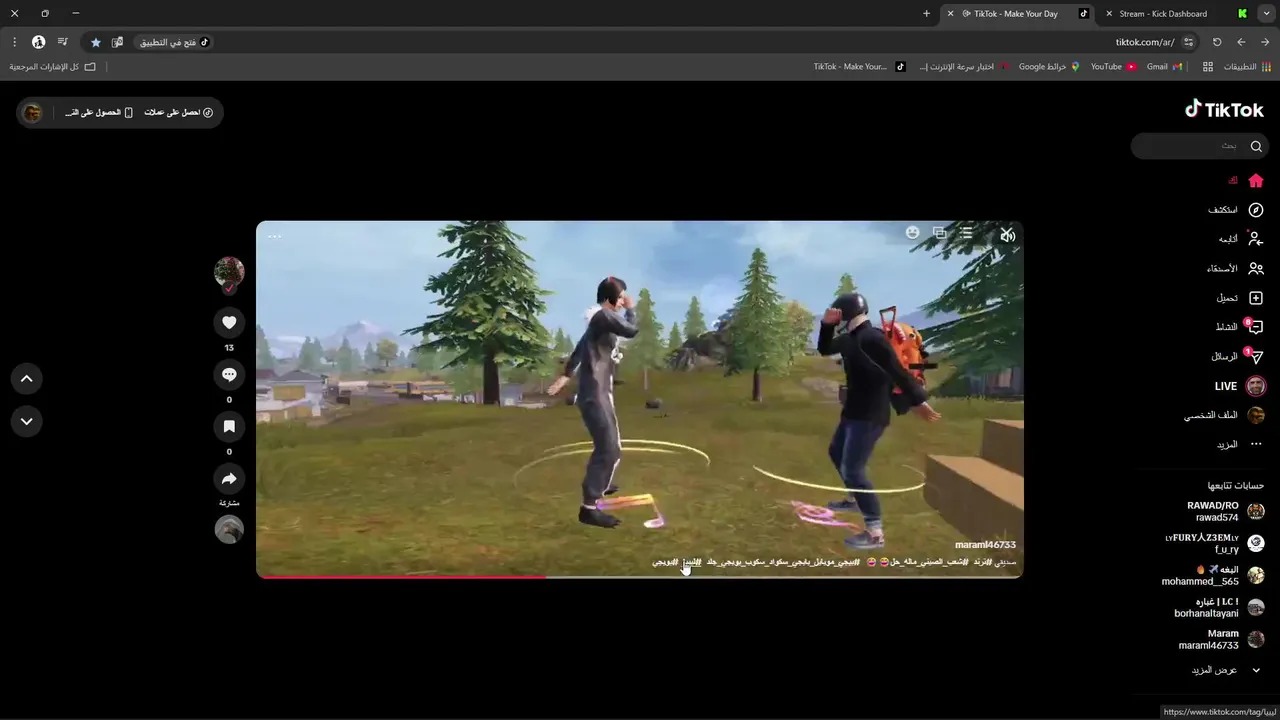Viewport: 1280px width, 720px height.
Task: Open the video three-dots options menu
Action: 274,237
